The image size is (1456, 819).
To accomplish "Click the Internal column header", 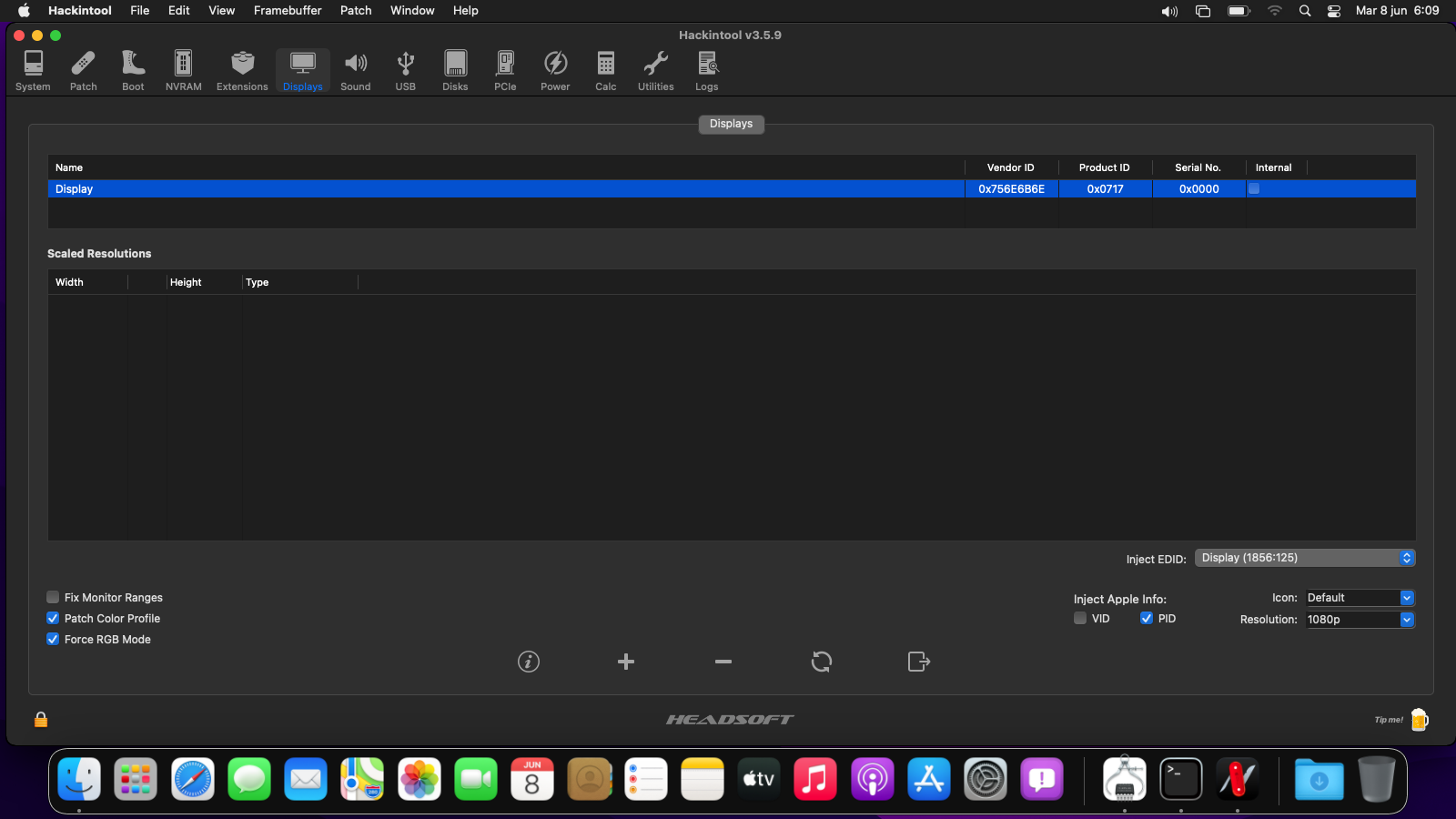I will [x=1277, y=167].
